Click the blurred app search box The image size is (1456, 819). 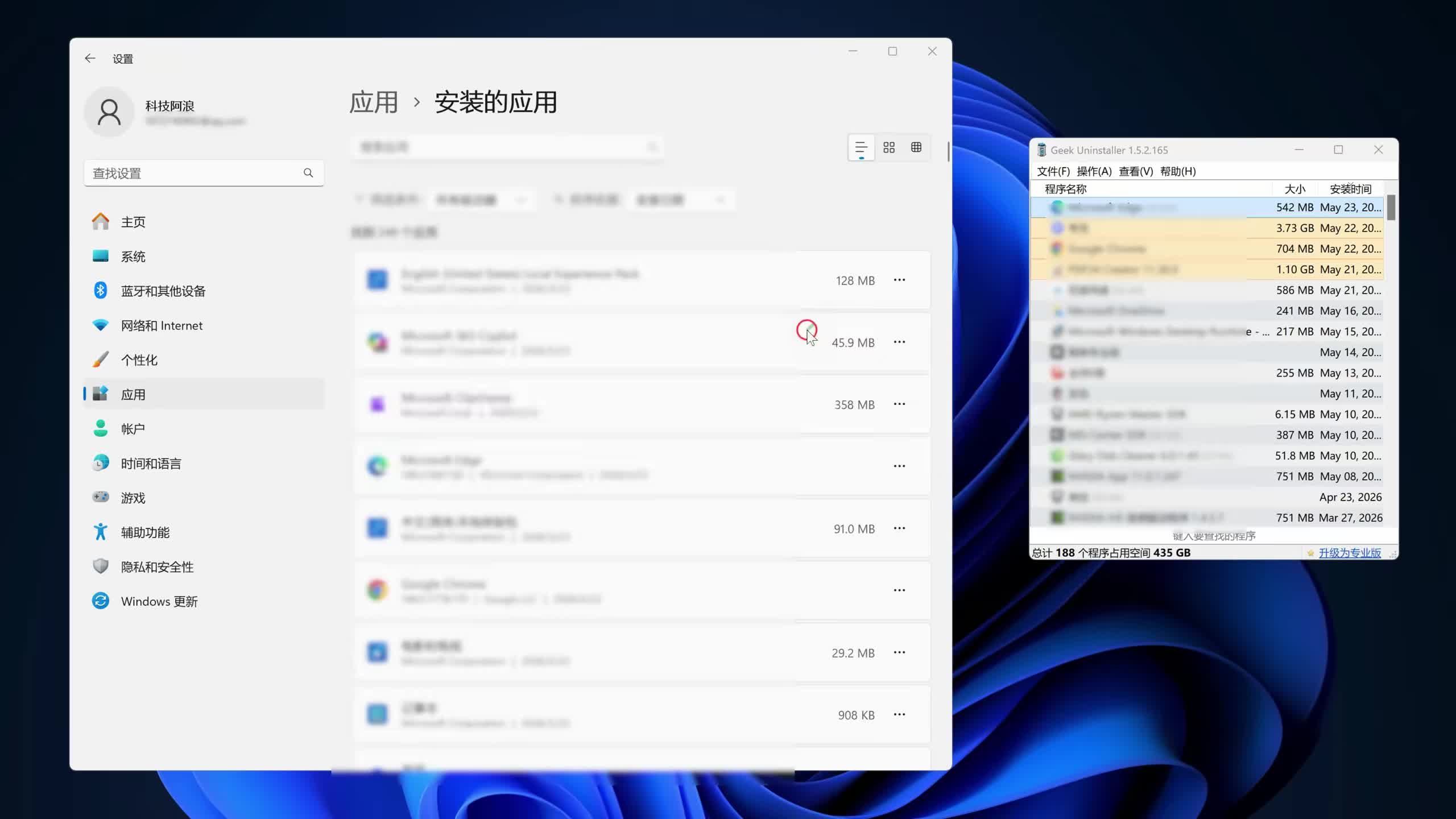point(507,147)
